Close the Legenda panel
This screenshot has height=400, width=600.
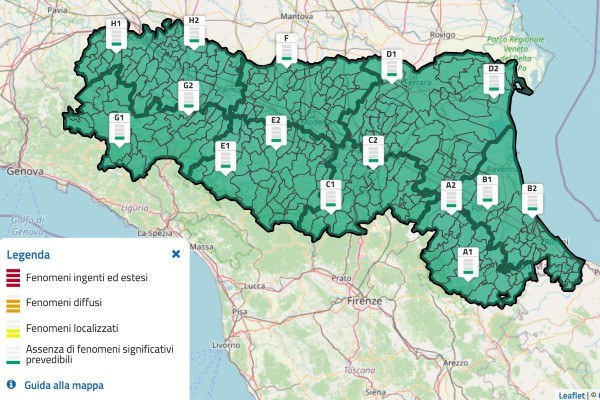176,254
